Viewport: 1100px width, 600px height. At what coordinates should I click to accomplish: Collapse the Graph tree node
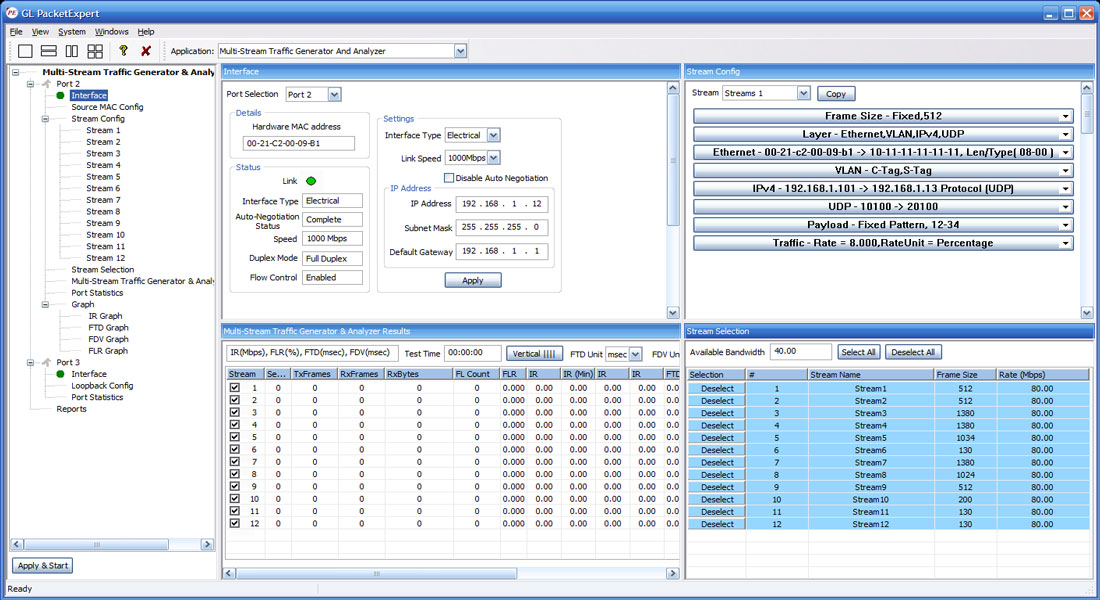[45, 305]
